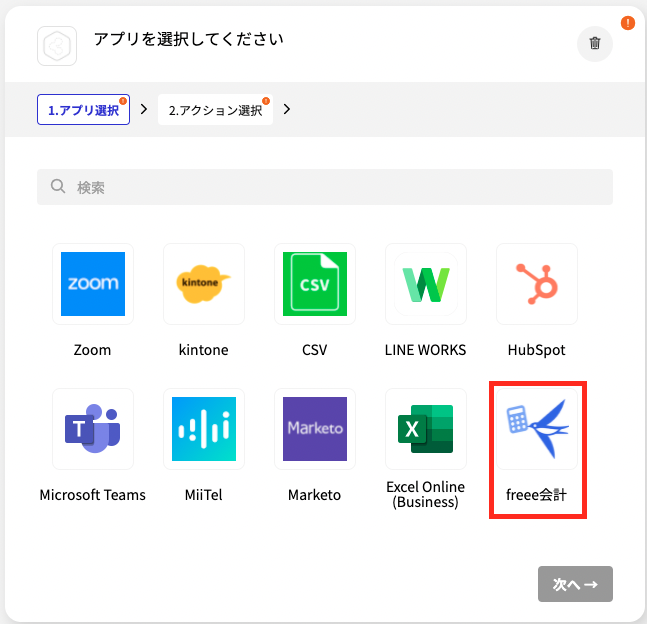Click the freee会計 label text

536,495
